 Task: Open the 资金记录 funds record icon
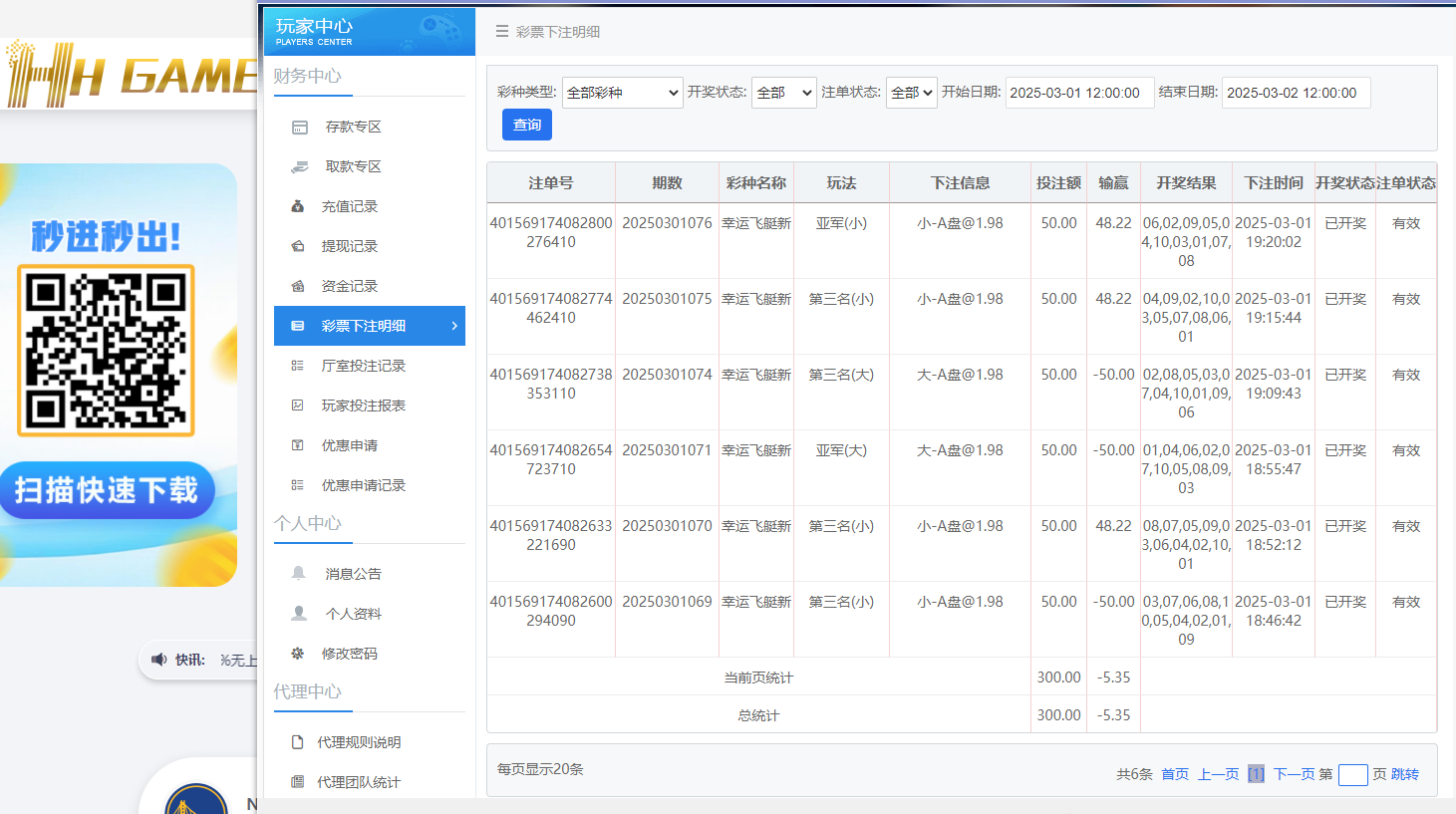300,286
